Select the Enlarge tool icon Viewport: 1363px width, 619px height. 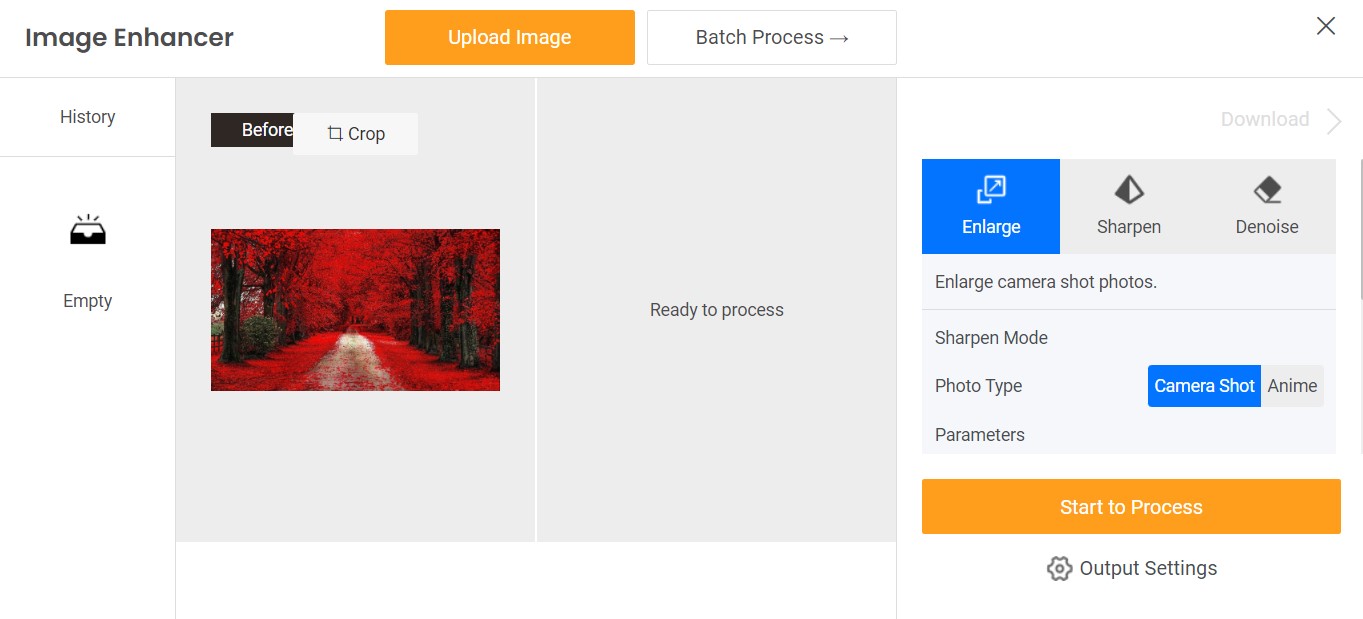[x=990, y=189]
